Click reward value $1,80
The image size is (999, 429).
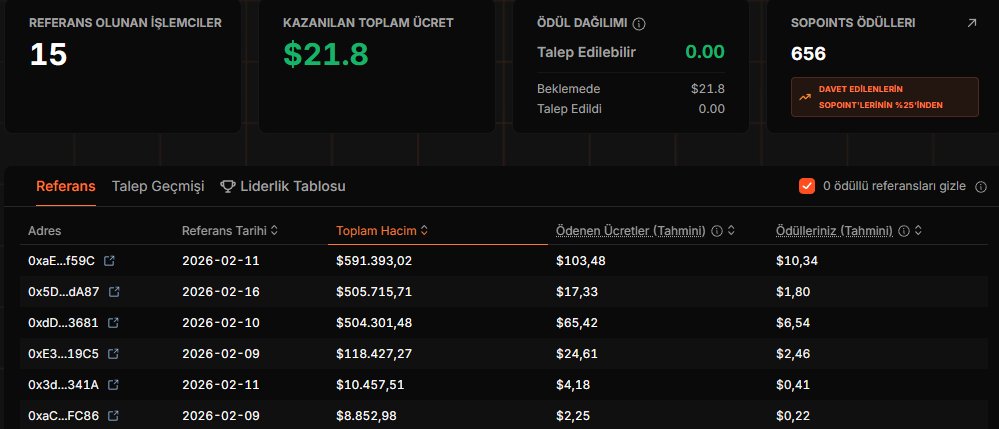[793, 292]
